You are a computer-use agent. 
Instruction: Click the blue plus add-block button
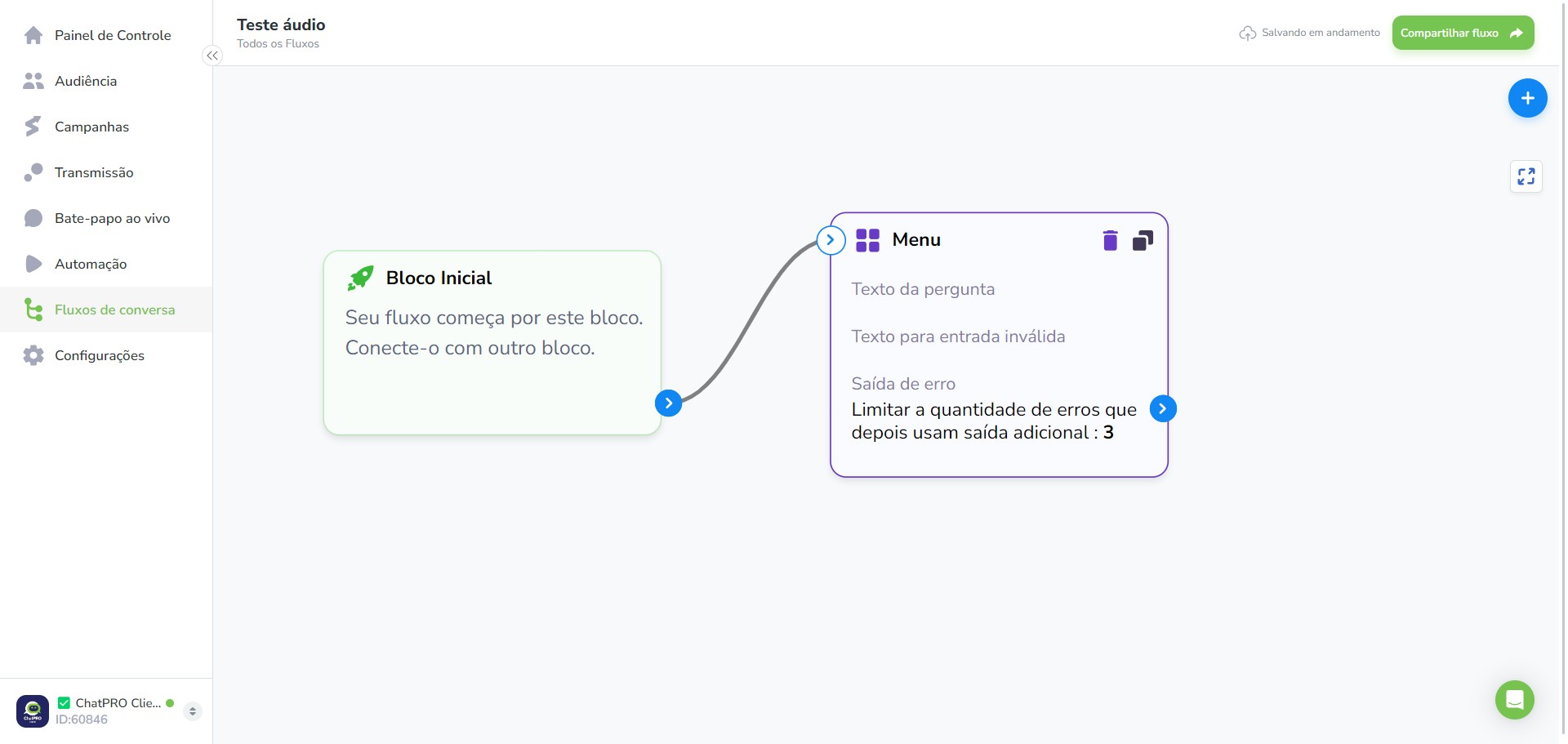coord(1527,98)
